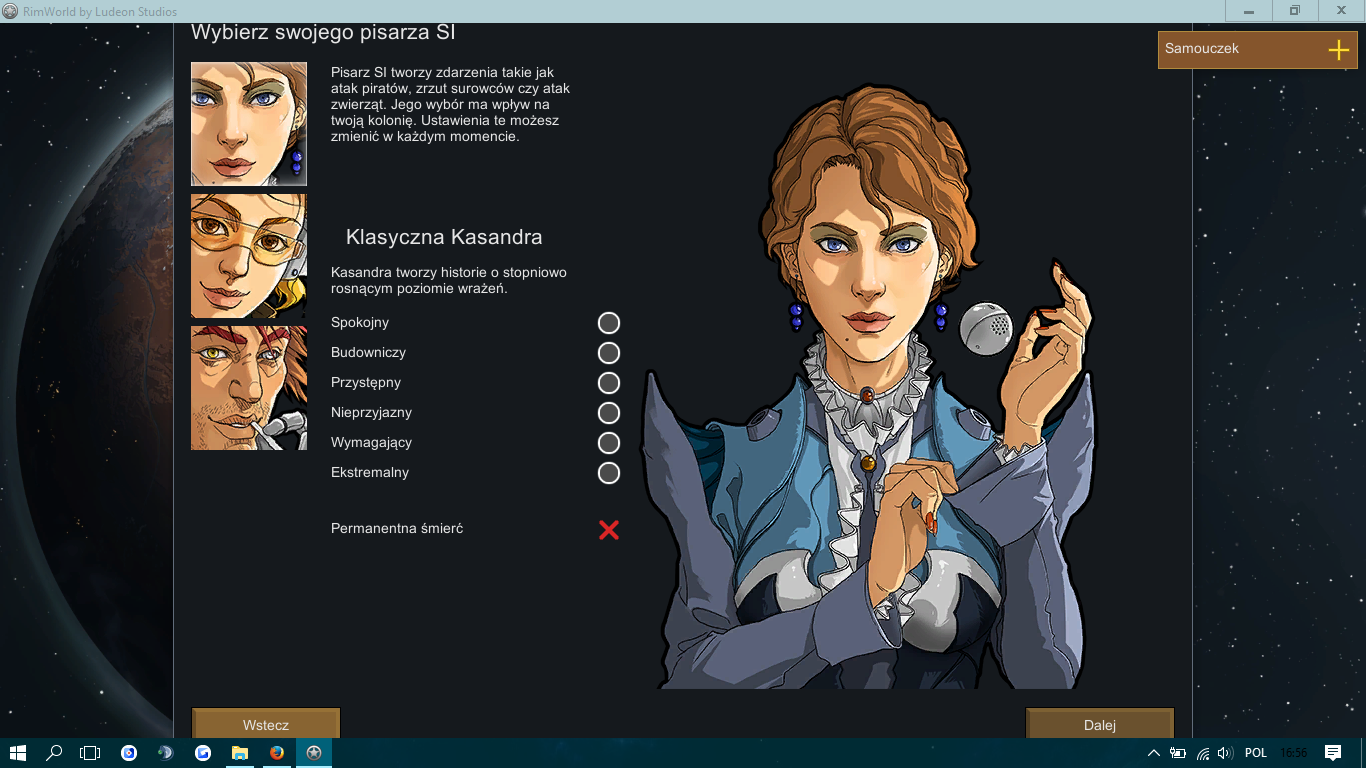Open the volume control in tray
This screenshot has height=768, width=1366.
click(x=1226, y=753)
